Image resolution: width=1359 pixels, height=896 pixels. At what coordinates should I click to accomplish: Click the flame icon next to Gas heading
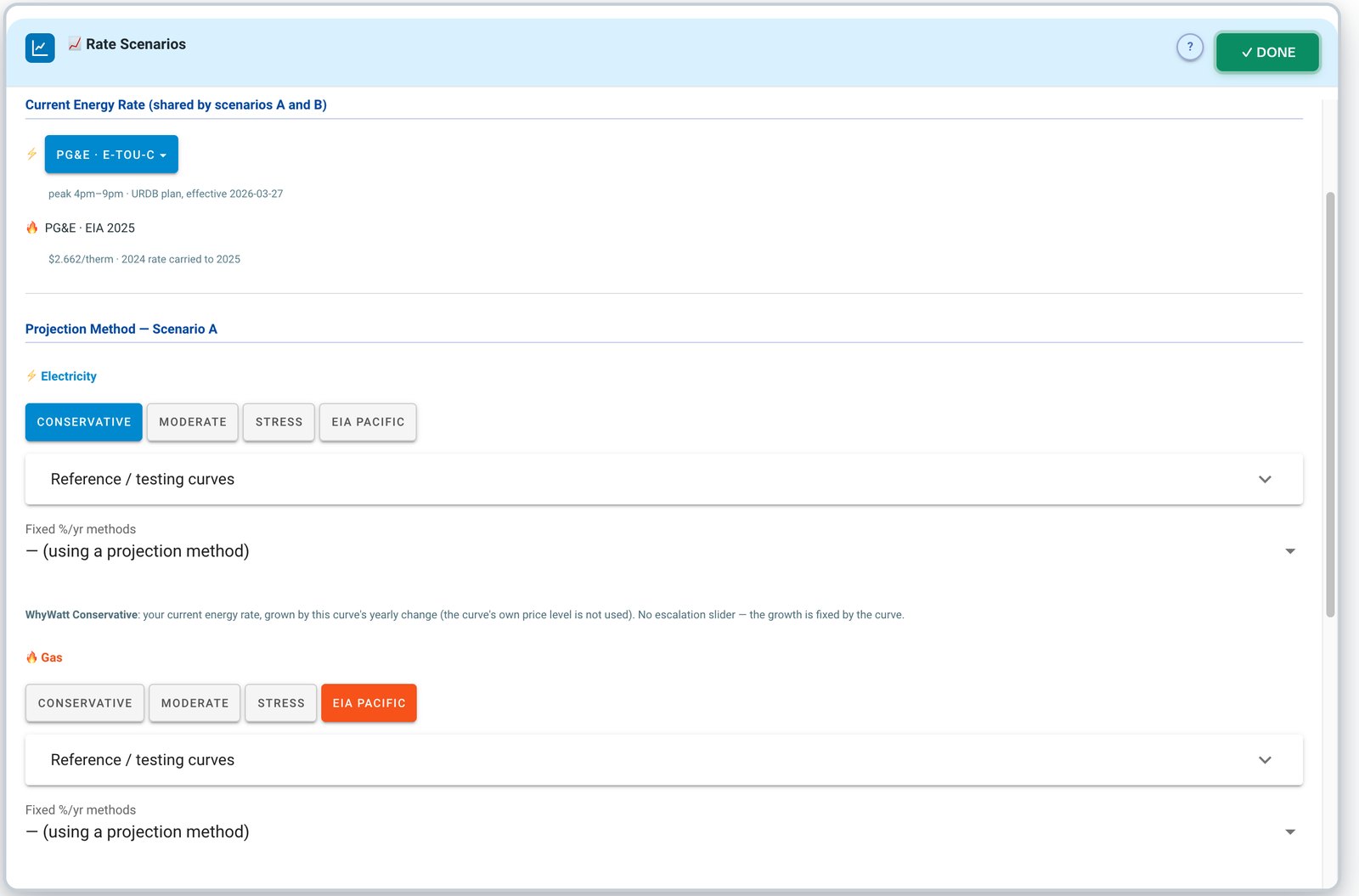[31, 657]
